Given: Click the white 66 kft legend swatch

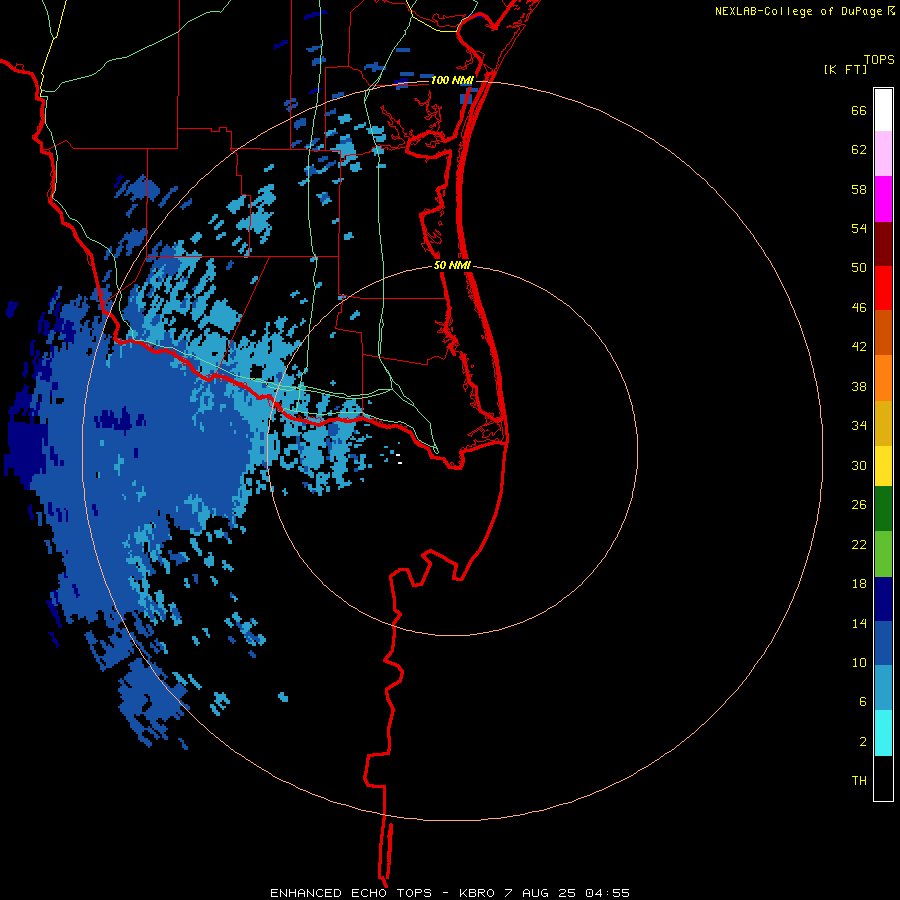Looking at the screenshot, I should tap(883, 110).
